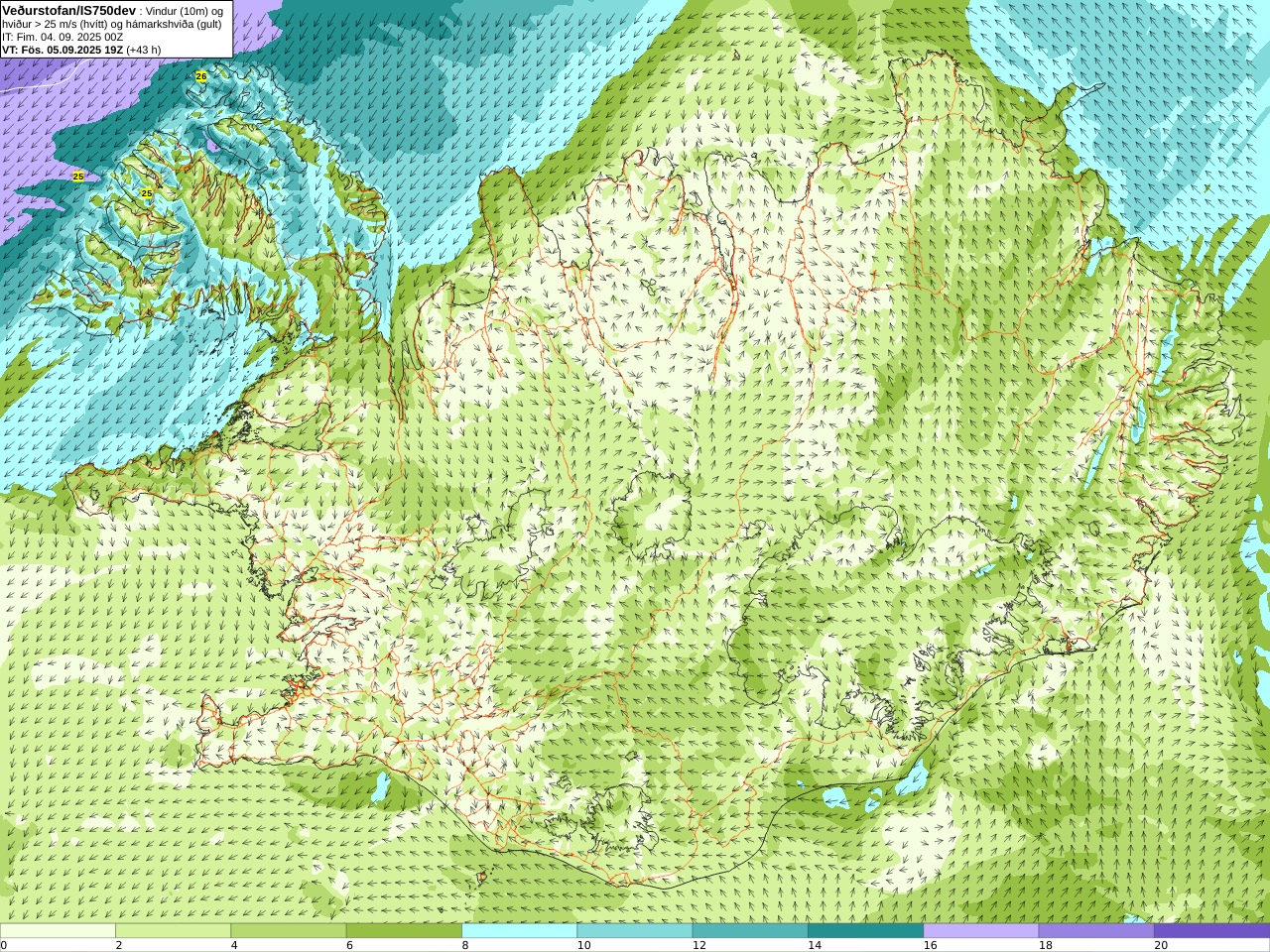The width and height of the screenshot is (1270, 952).
Task: Click the legend label '10'
Action: tap(583, 945)
